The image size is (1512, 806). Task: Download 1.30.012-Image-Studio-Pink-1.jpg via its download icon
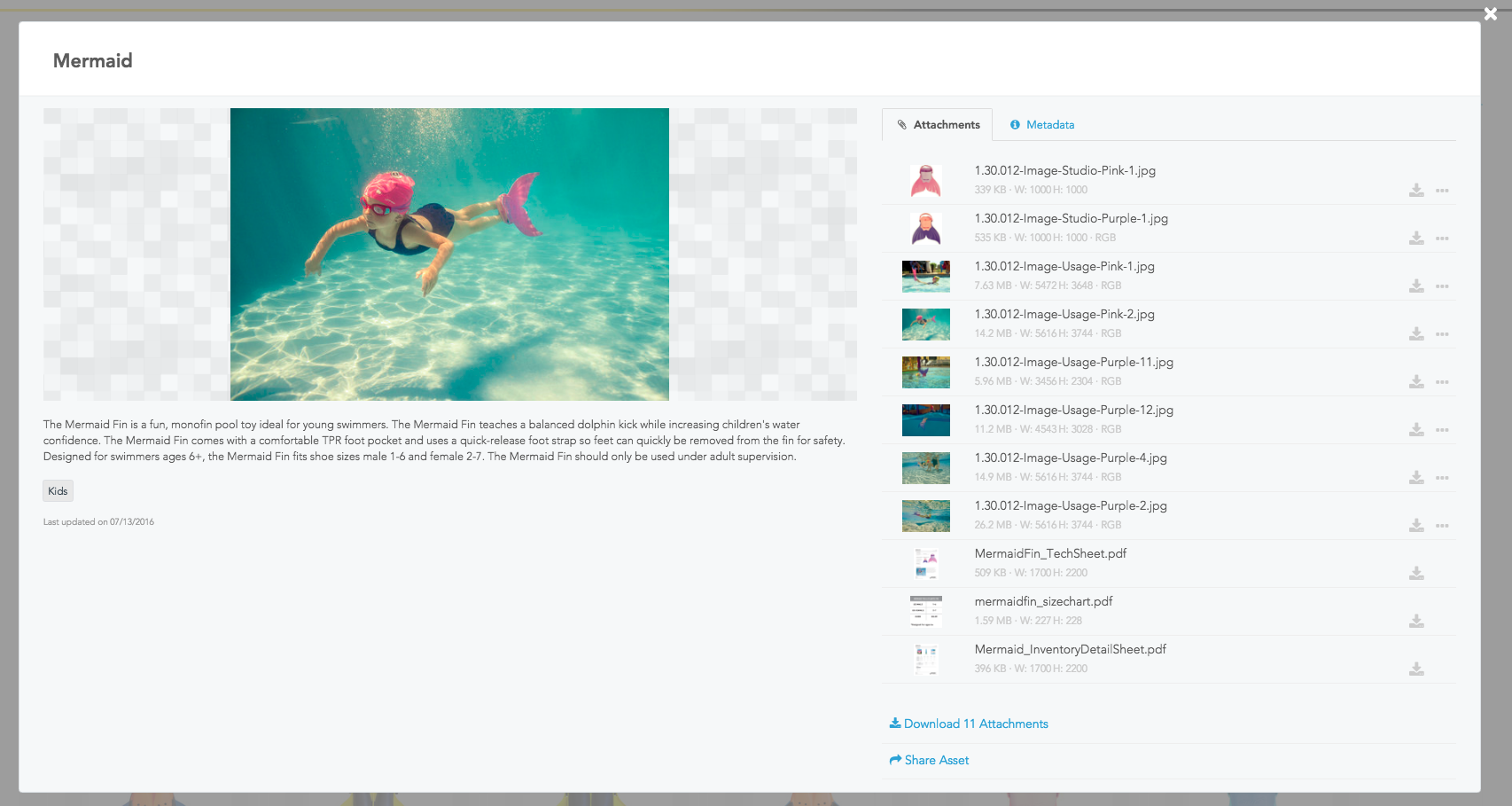point(1416,191)
